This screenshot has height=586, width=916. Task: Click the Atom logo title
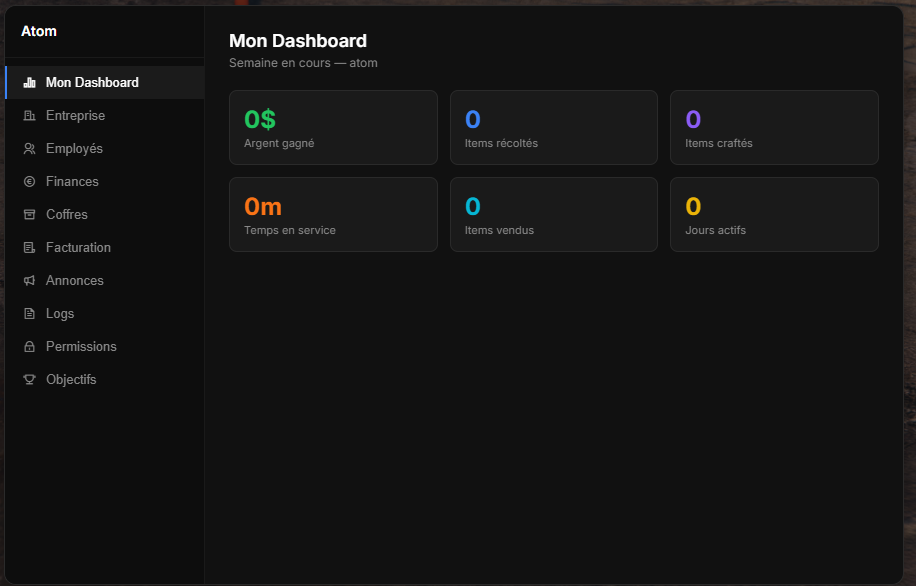(x=39, y=31)
